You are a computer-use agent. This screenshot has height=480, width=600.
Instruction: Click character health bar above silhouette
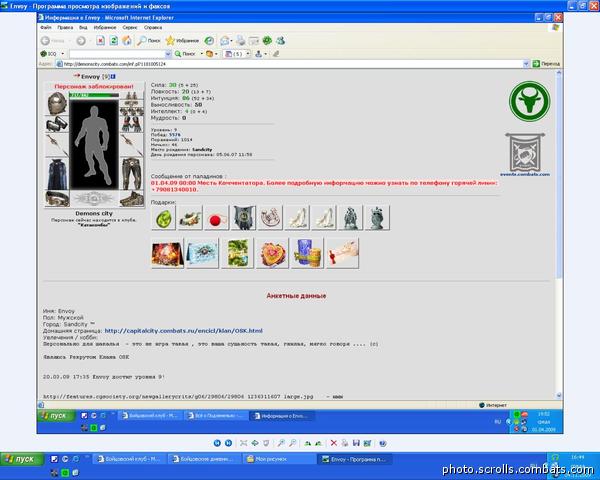coord(94,95)
